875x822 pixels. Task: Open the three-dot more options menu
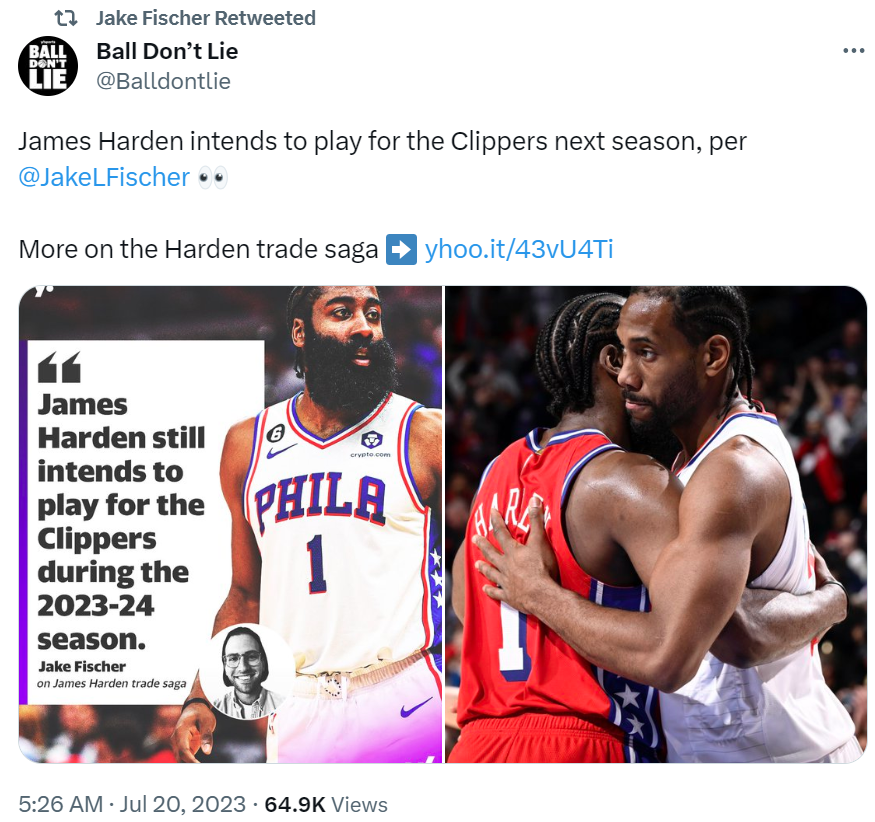853,51
